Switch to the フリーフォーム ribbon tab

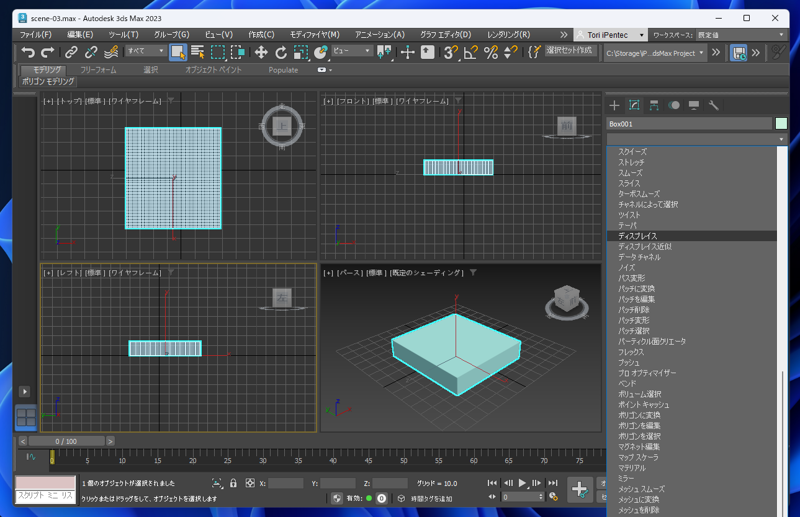point(98,70)
